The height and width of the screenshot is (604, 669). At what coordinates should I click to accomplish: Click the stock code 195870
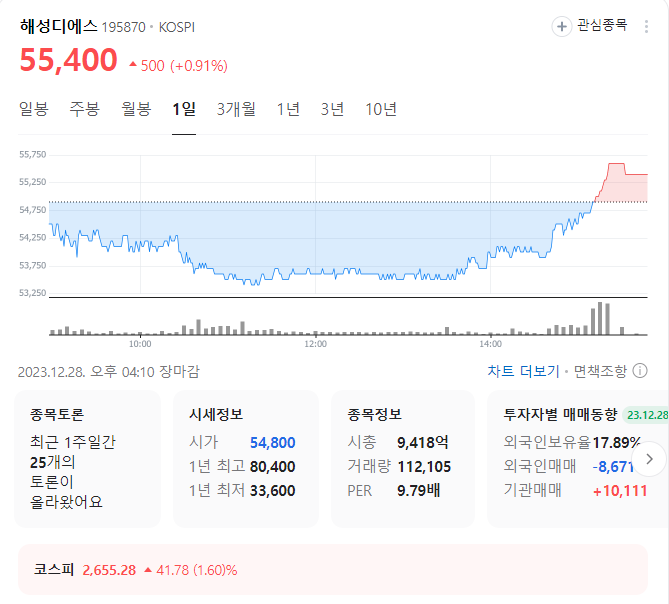124,27
